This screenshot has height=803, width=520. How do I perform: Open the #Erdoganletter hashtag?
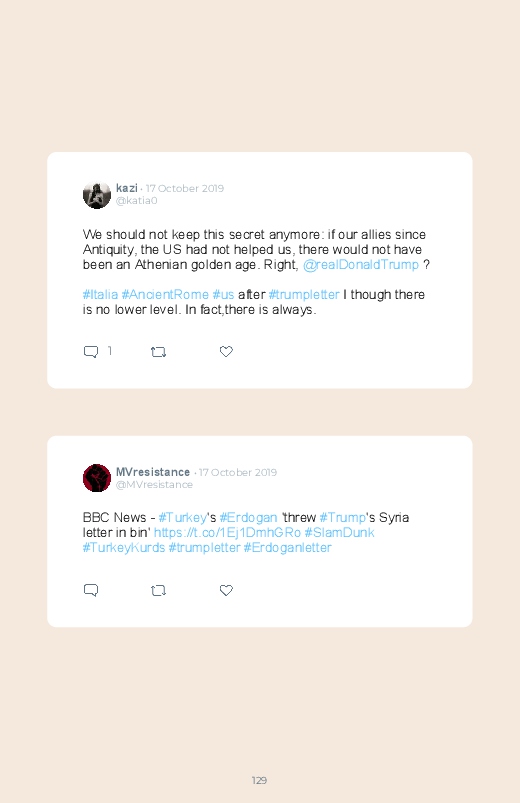point(287,547)
